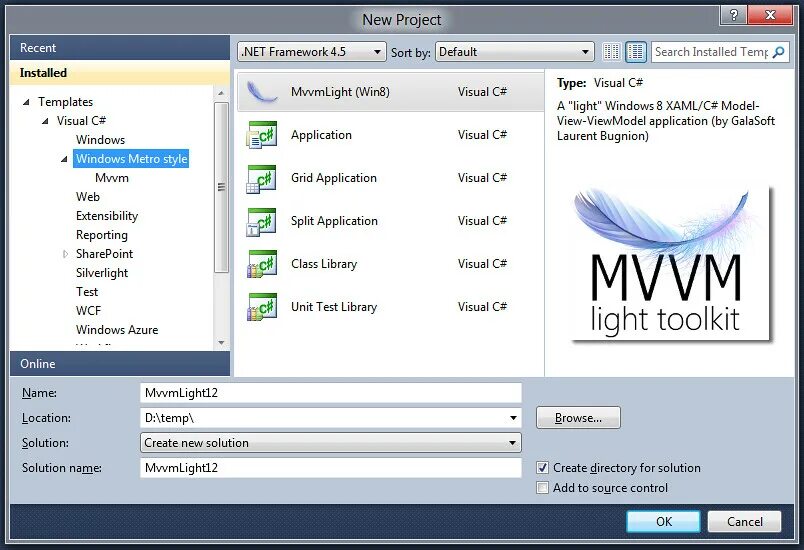Select 'Grid Application' template name
Screen dimensions: 804x550
(334, 178)
